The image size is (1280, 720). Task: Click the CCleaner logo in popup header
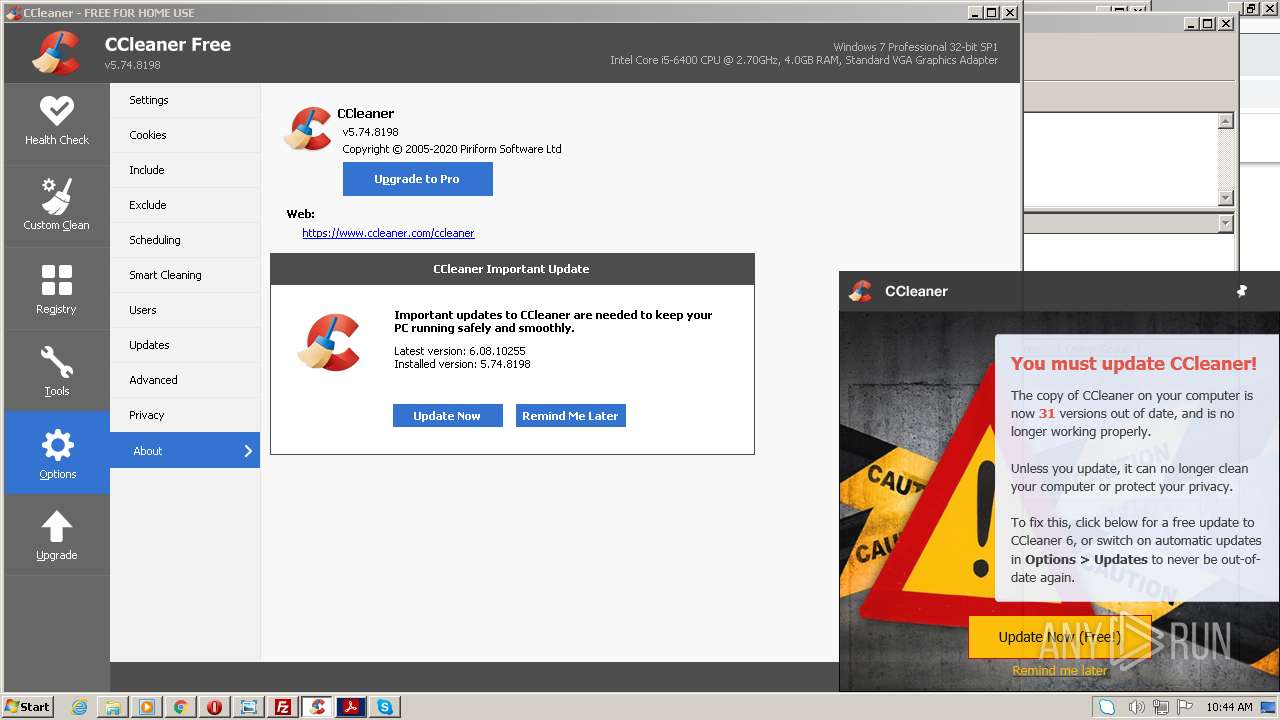(x=860, y=291)
